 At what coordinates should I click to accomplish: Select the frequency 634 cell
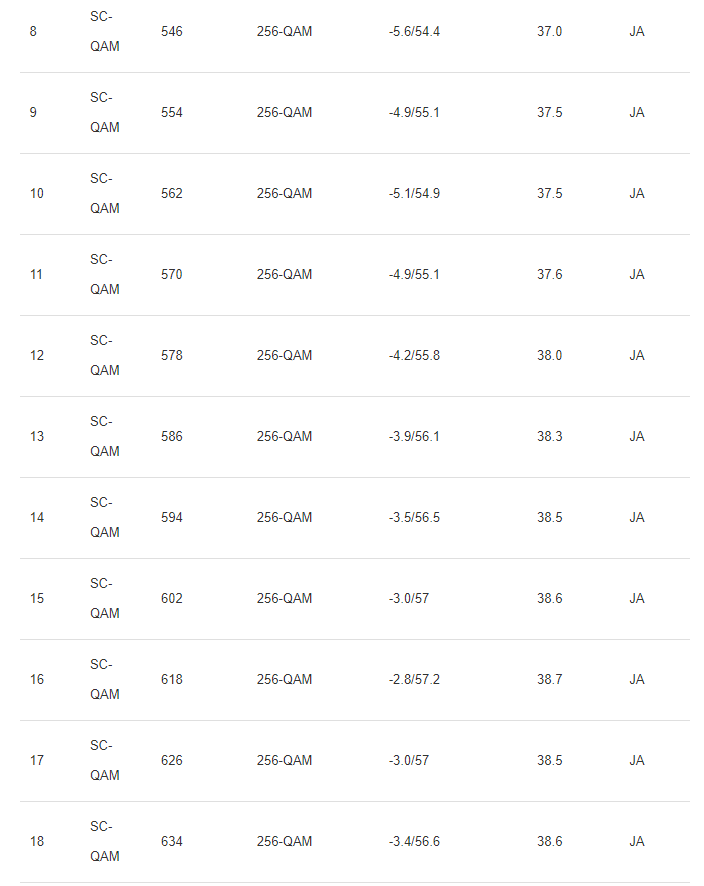pyautogui.click(x=172, y=842)
